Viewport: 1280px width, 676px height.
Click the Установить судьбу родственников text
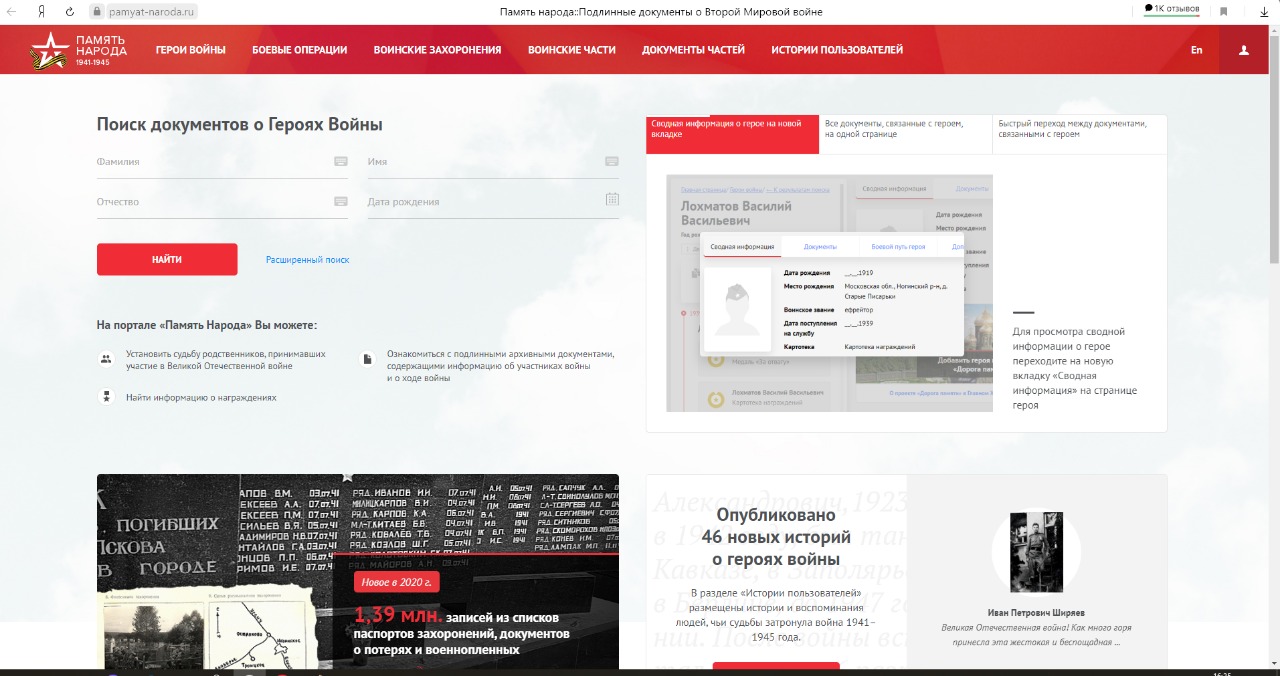tap(226, 360)
